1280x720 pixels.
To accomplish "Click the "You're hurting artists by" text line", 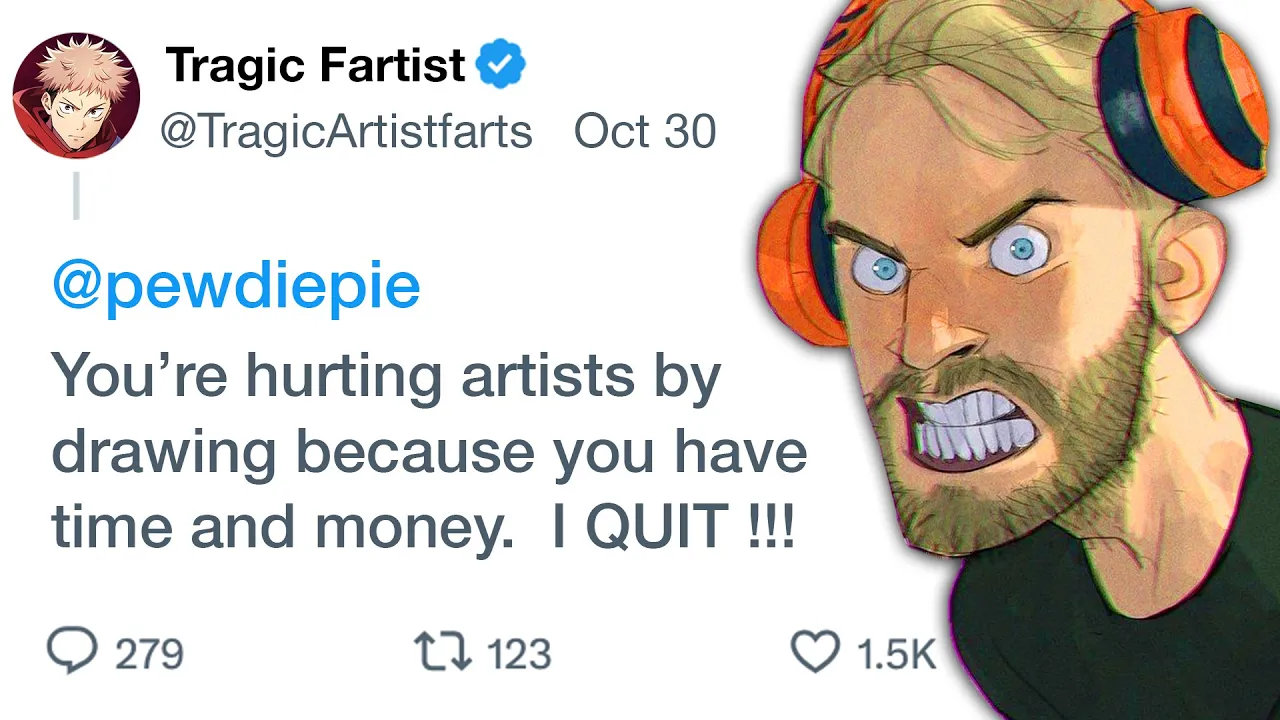I will click(386, 376).
